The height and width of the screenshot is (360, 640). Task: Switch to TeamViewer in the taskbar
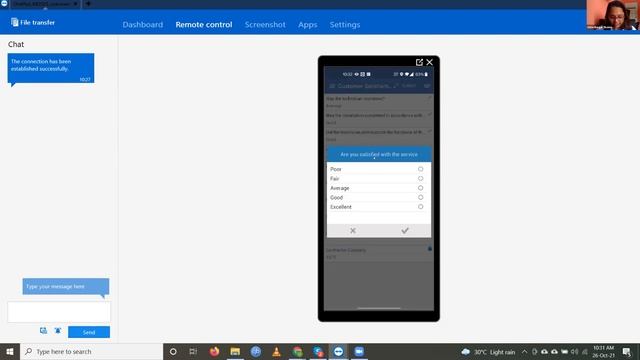point(338,351)
